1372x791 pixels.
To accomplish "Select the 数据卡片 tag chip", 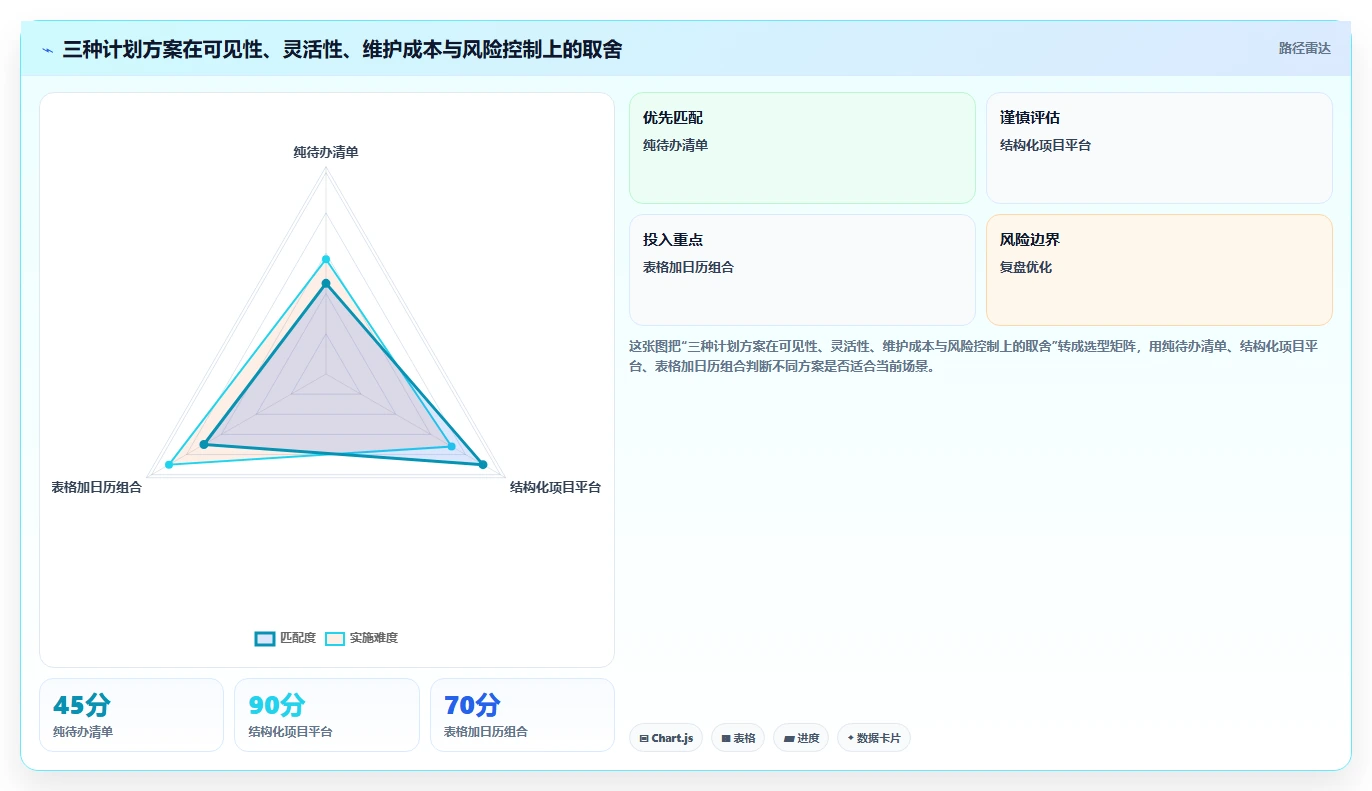I will point(873,738).
